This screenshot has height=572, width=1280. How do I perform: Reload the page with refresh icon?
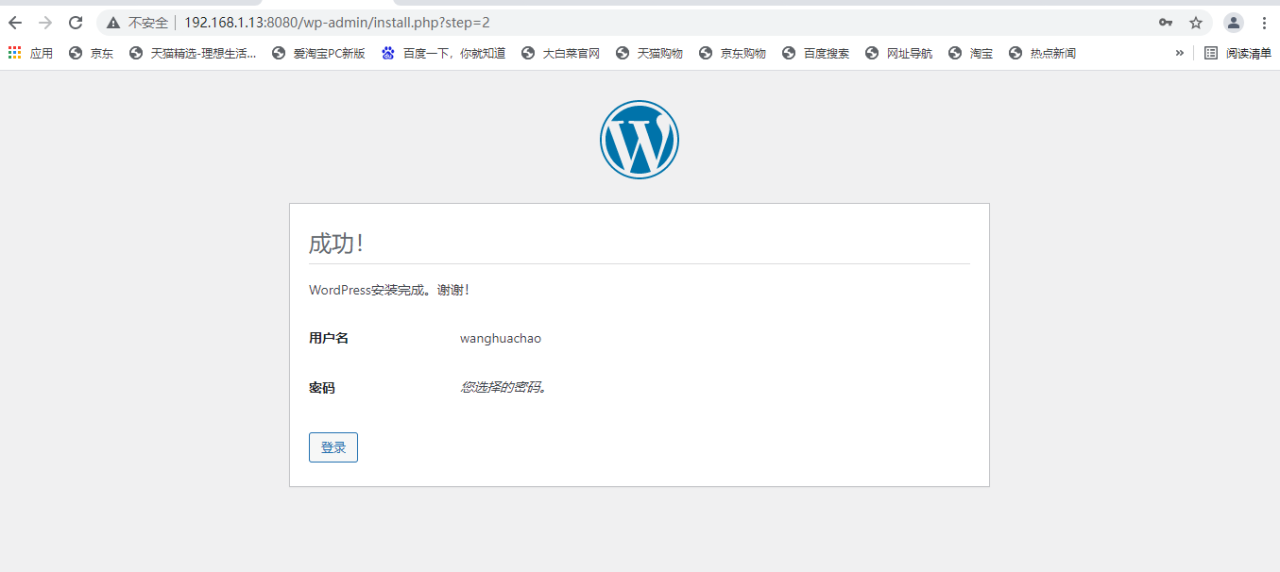(x=76, y=22)
